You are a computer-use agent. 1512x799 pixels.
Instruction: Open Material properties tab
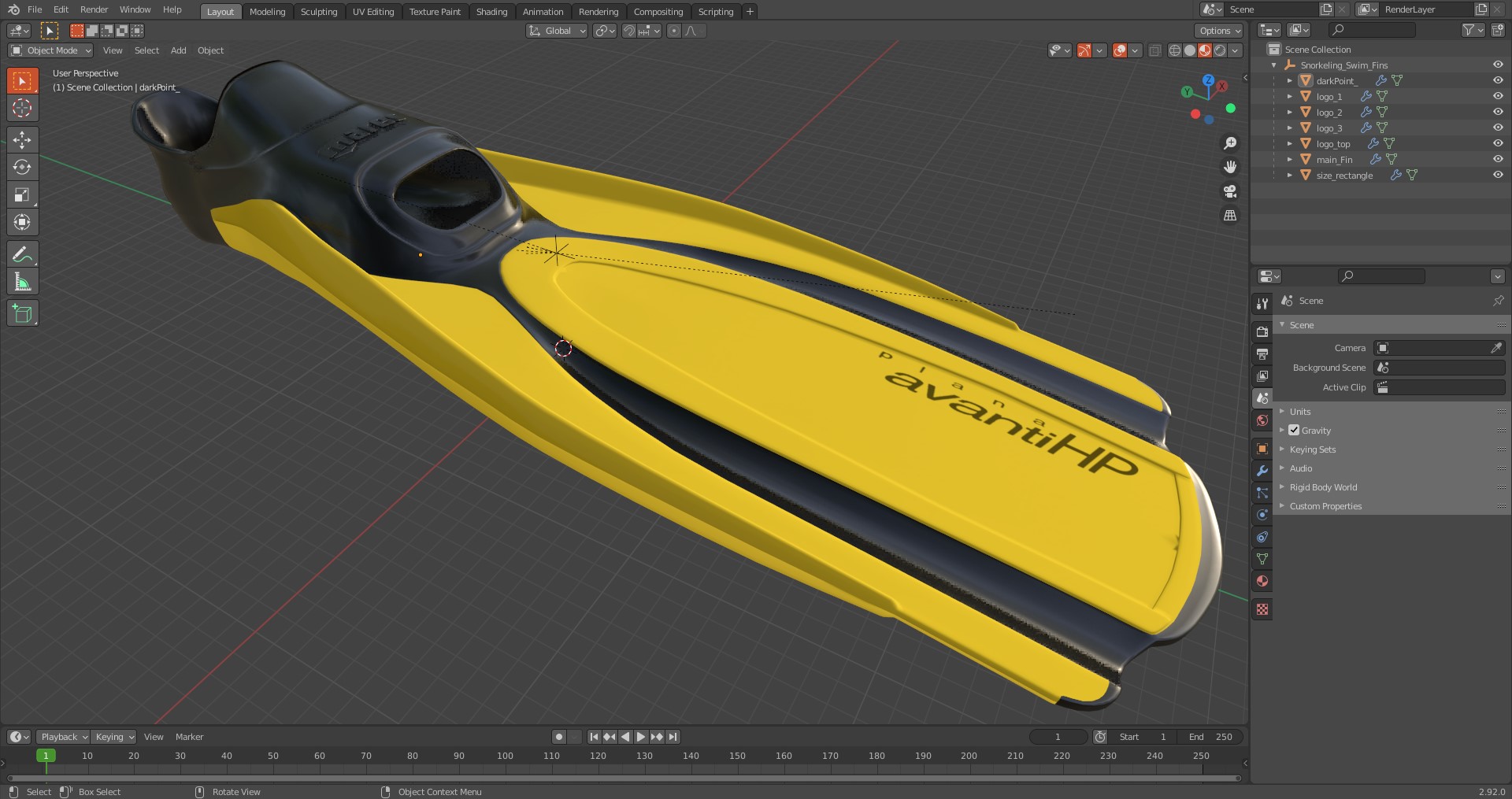coord(1262,581)
